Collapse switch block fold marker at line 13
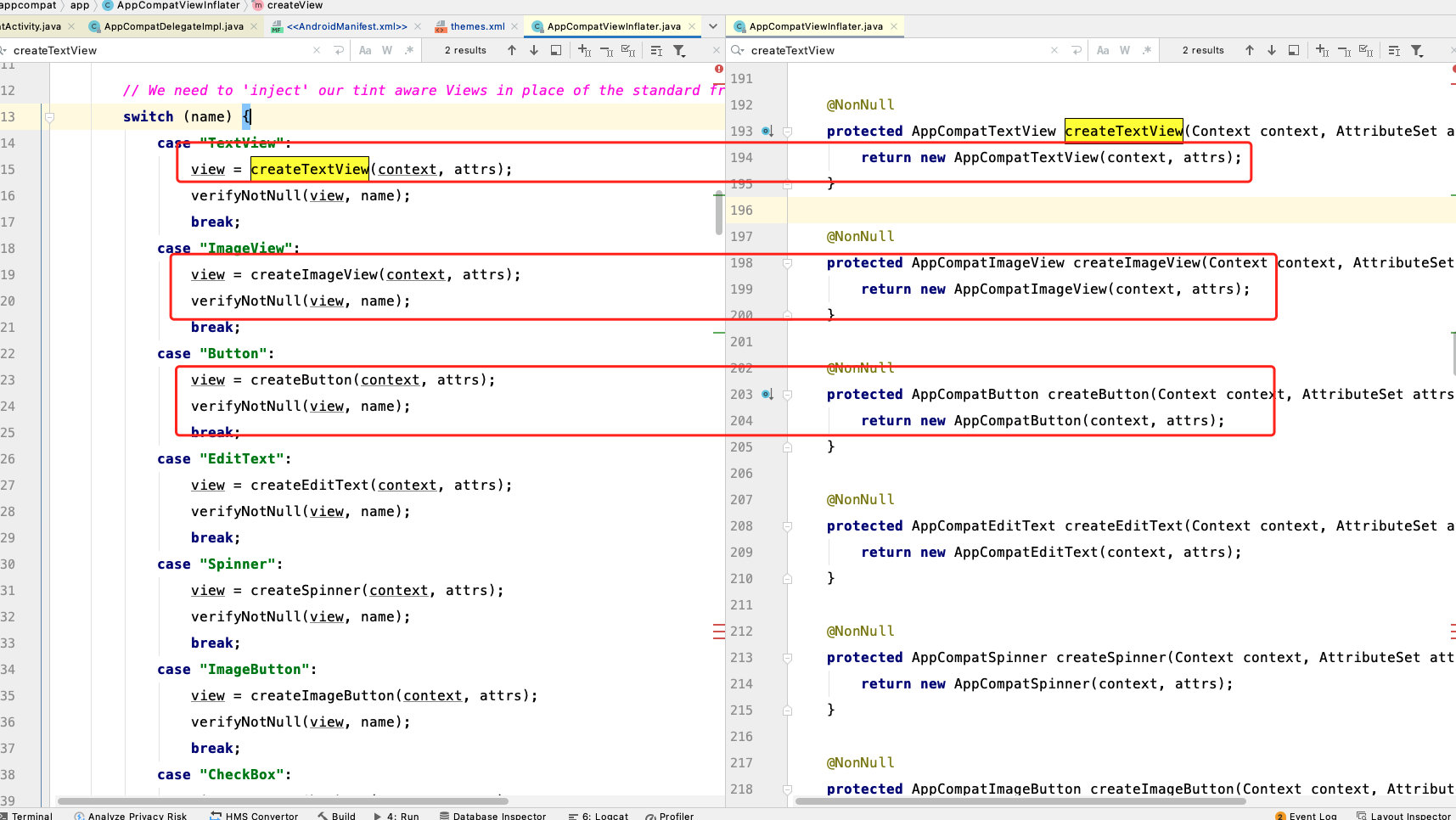The image size is (1456, 820). coord(49,117)
